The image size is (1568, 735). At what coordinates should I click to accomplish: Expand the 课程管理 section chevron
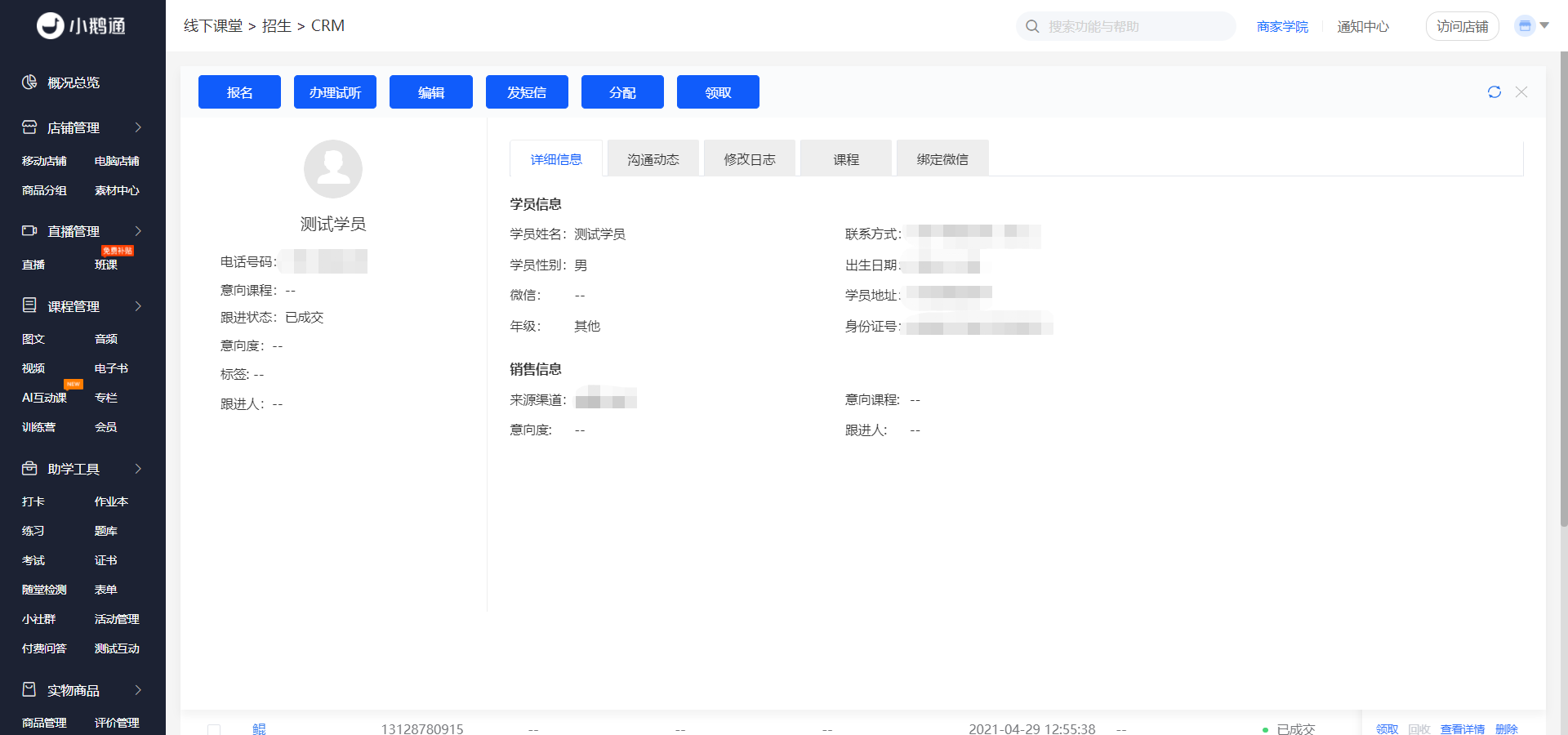click(138, 306)
